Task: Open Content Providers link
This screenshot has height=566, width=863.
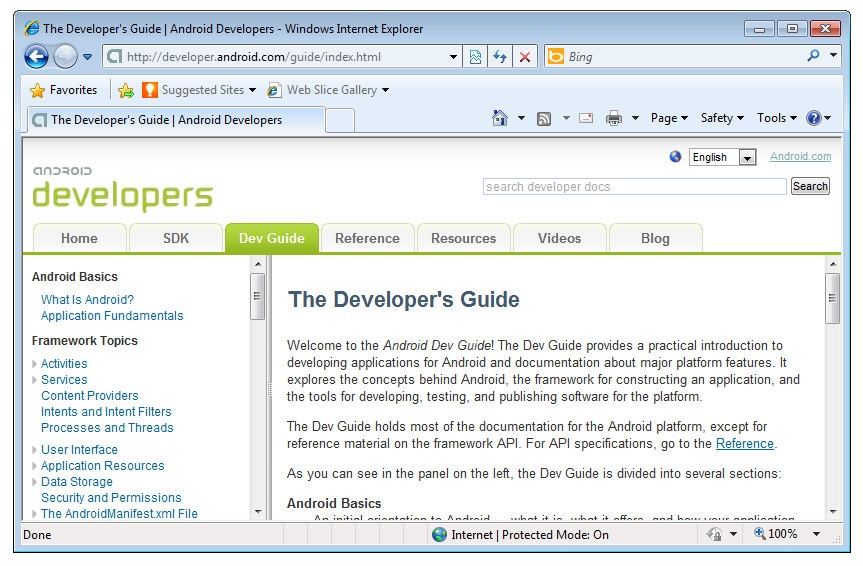Action: 90,396
